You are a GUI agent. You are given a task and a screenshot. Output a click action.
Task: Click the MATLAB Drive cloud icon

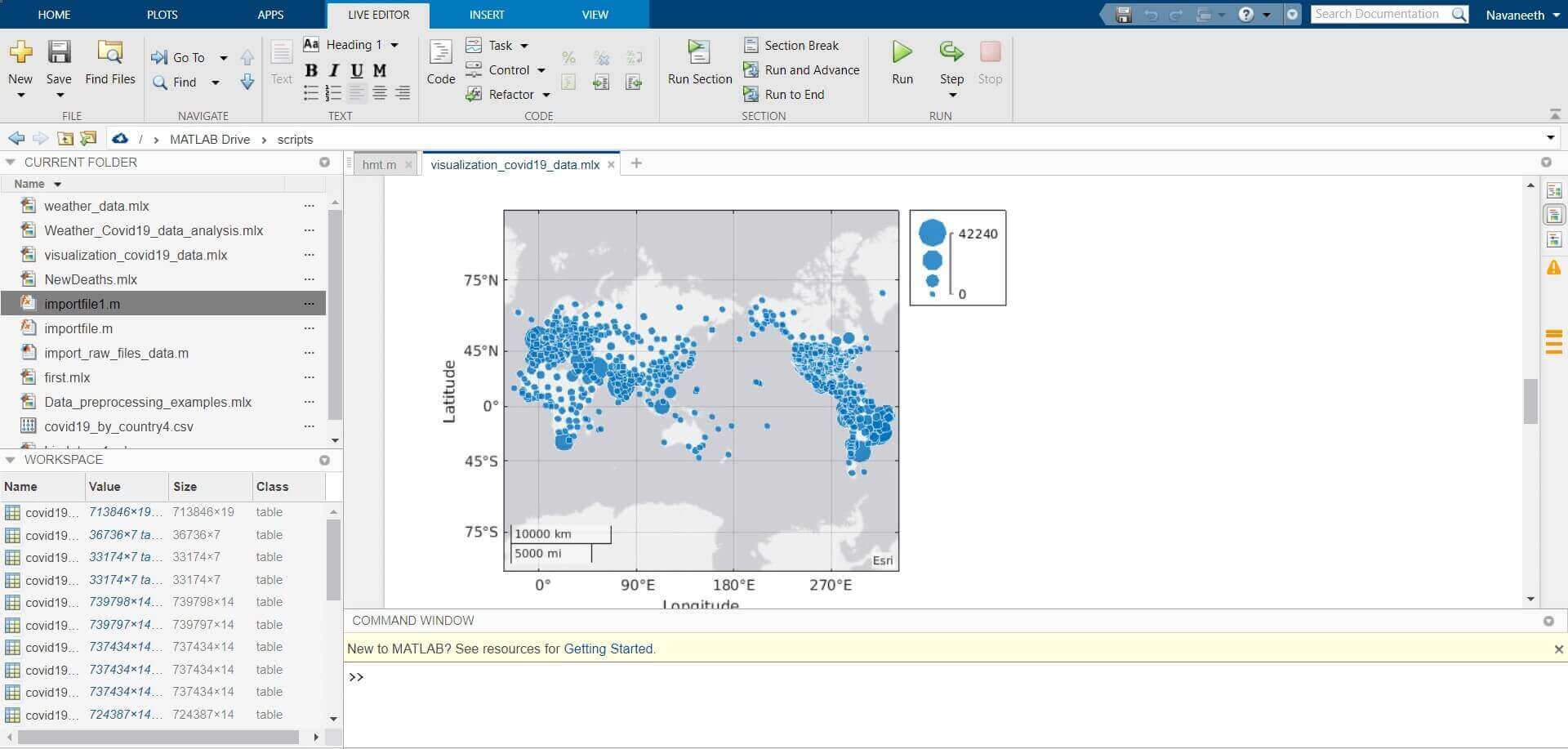[120, 138]
